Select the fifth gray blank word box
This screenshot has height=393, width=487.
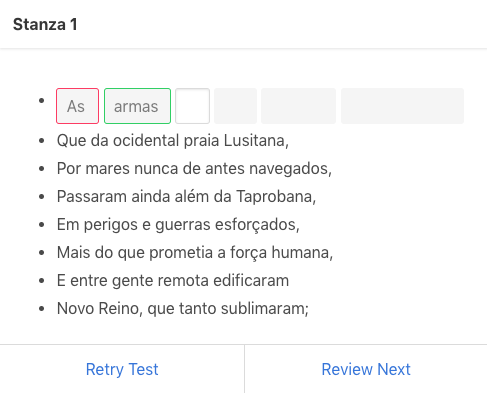click(x=298, y=106)
